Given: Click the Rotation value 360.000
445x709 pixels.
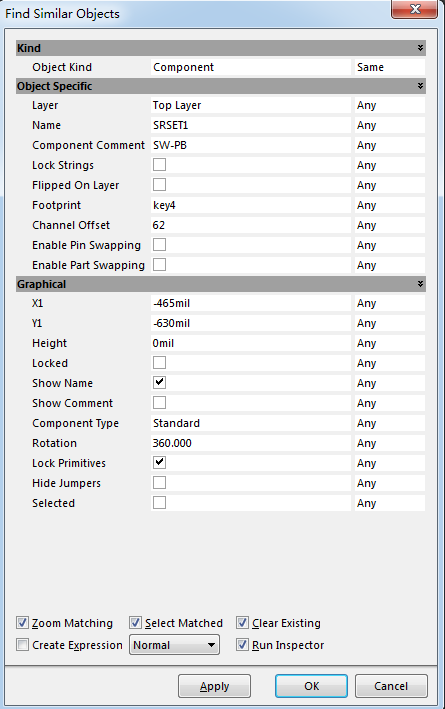Looking at the screenshot, I should click(x=251, y=443).
